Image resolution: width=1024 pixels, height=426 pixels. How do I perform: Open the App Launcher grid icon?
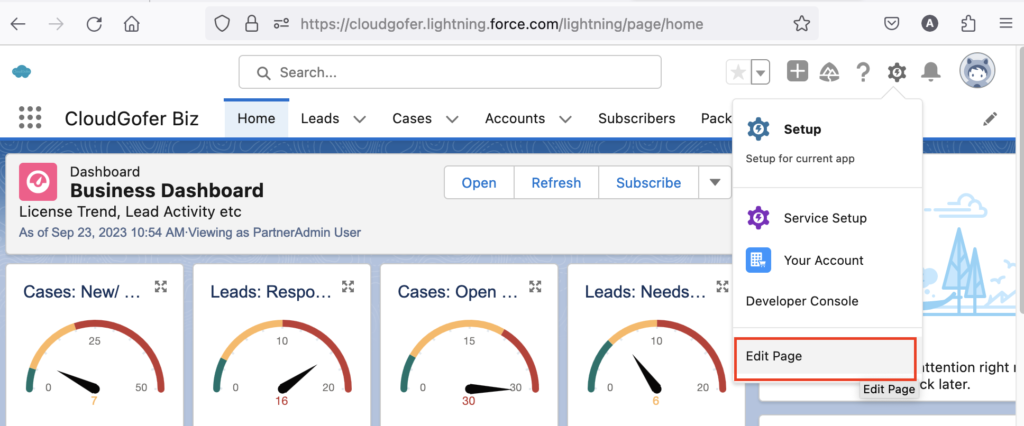(x=30, y=118)
